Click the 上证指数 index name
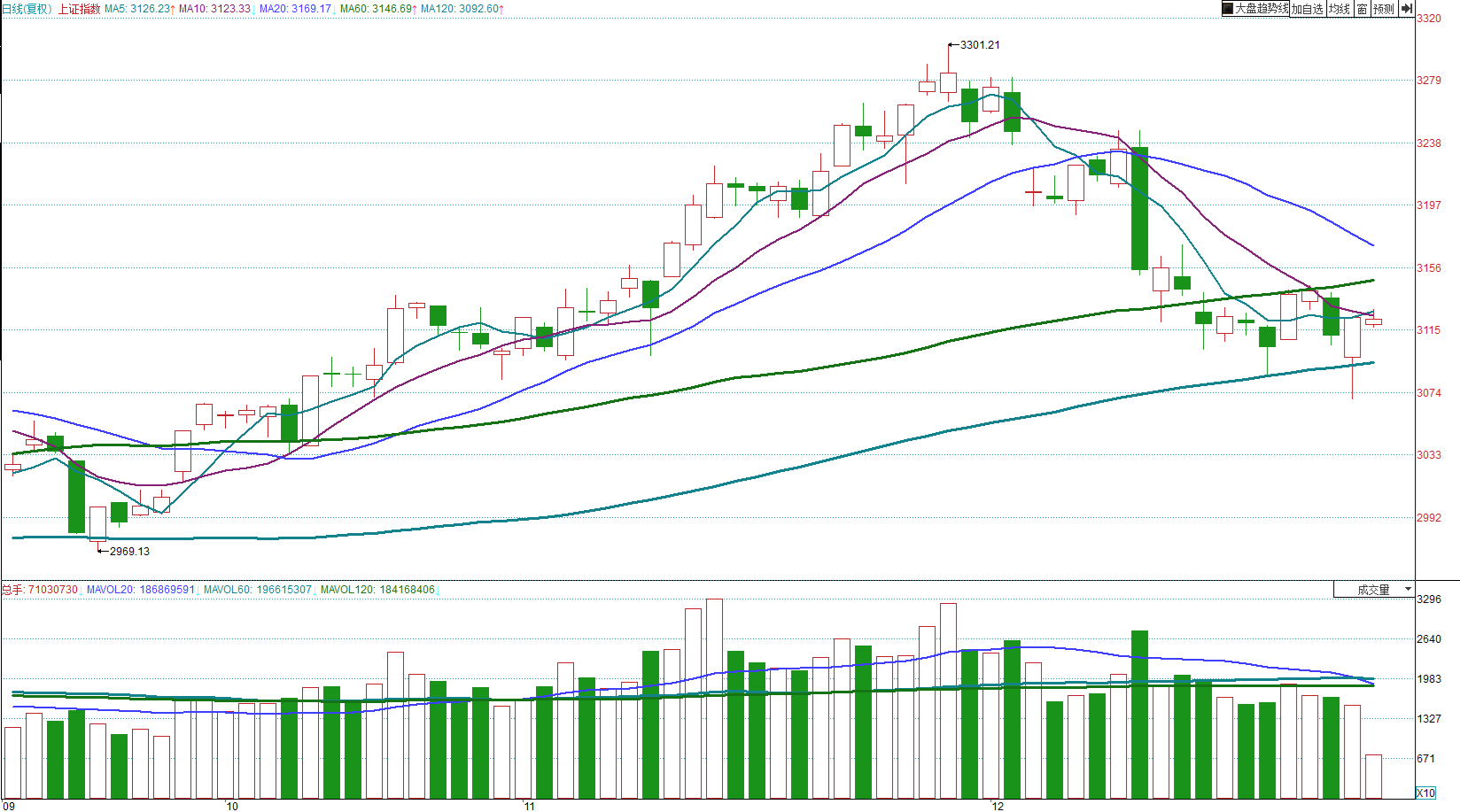1460x812 pixels. click(80, 9)
